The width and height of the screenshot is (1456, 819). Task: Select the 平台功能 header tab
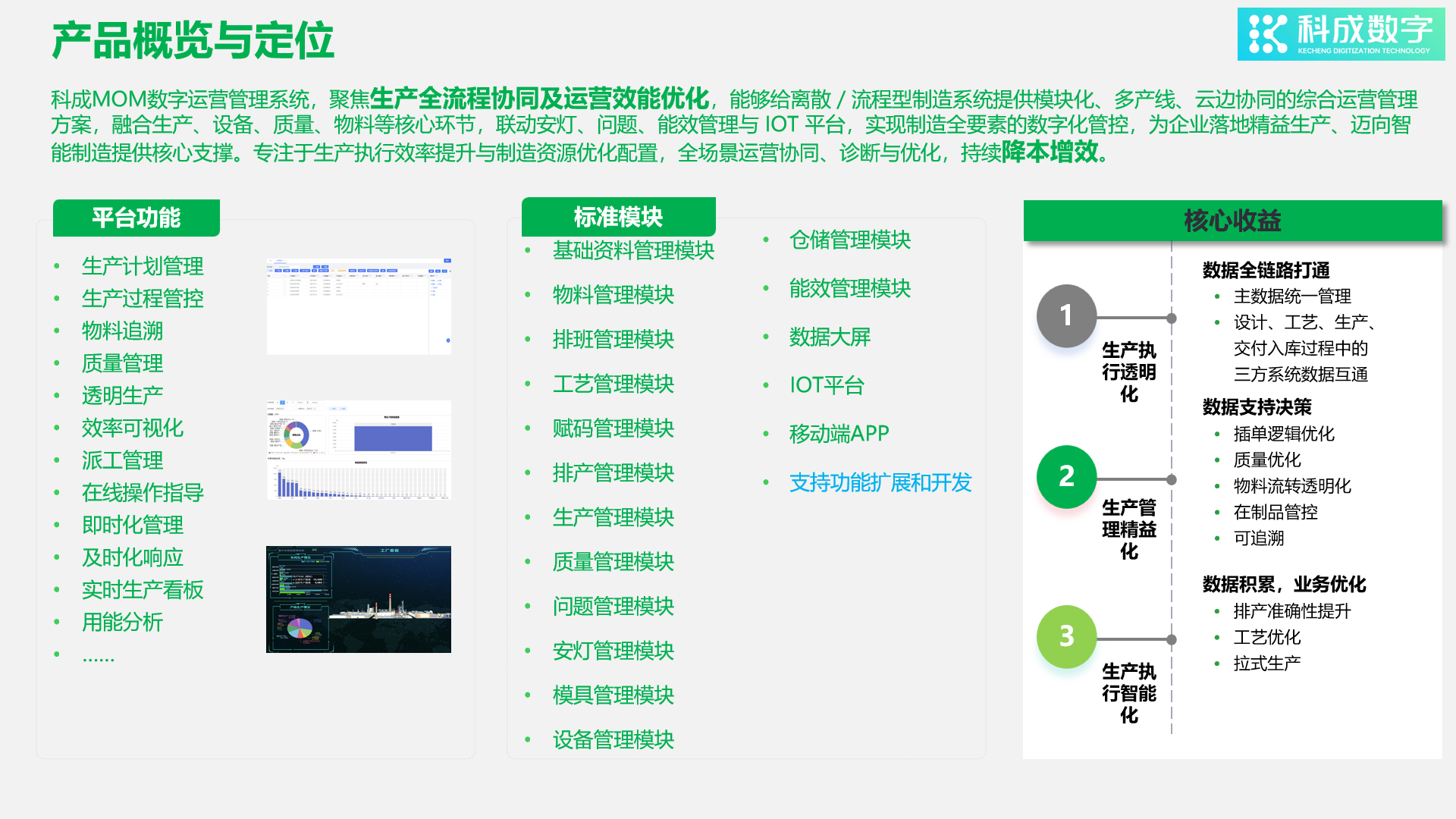click(136, 218)
